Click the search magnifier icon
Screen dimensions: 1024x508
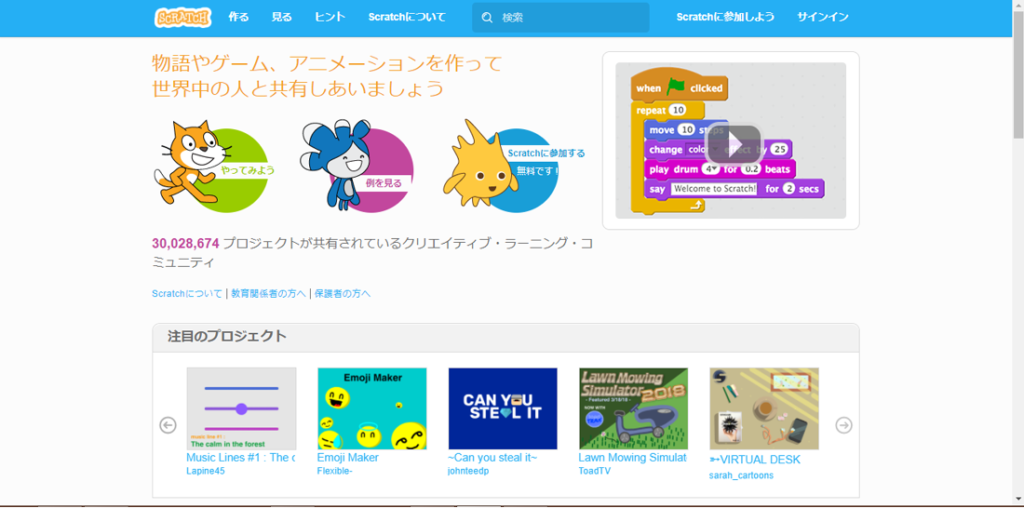click(x=487, y=17)
